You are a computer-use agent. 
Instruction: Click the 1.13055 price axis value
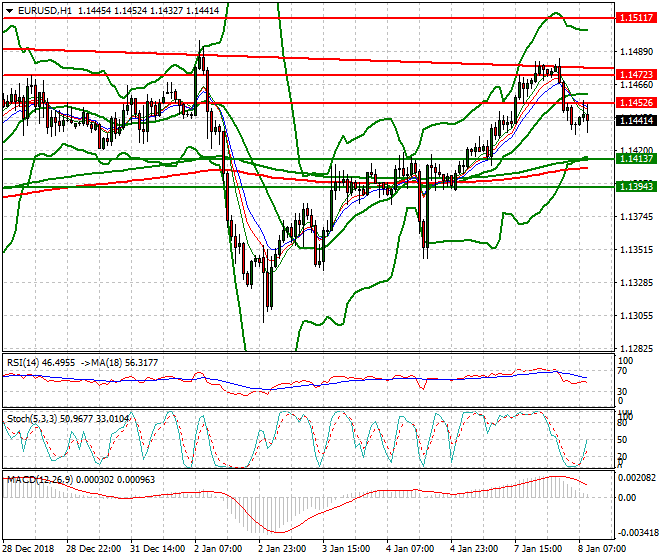636,316
